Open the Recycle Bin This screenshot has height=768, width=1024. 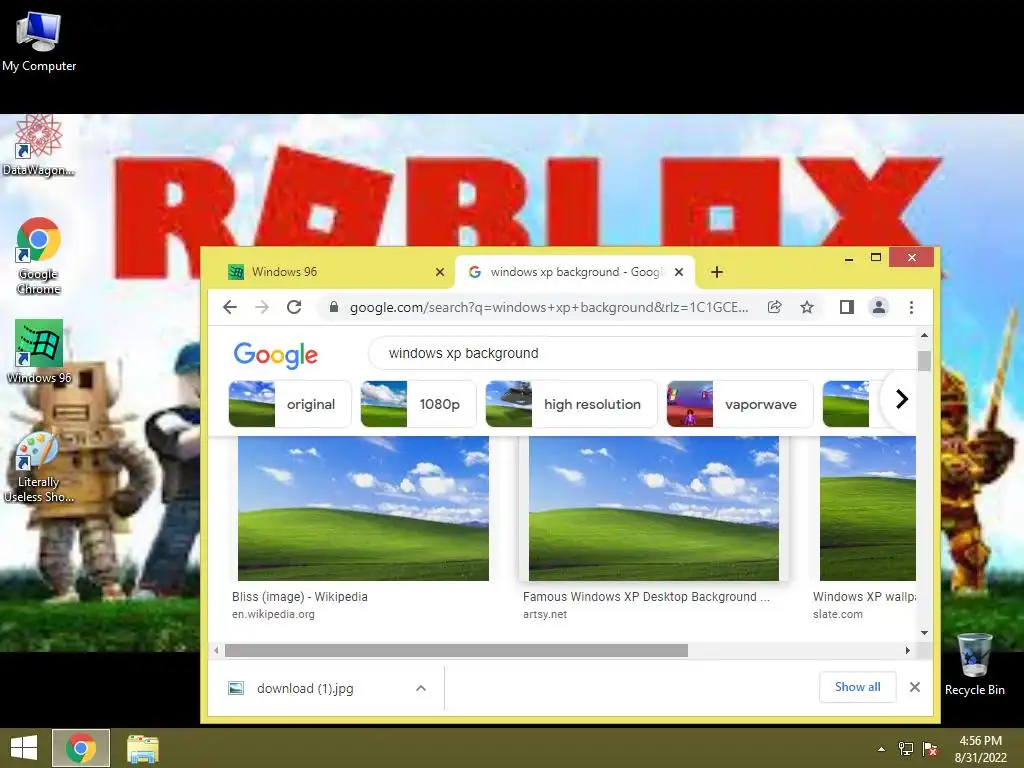974,664
